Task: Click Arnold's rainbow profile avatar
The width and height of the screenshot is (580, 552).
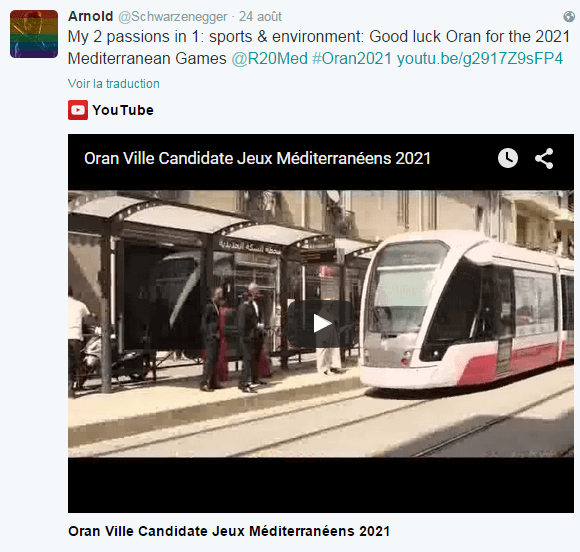Action: coord(34,34)
